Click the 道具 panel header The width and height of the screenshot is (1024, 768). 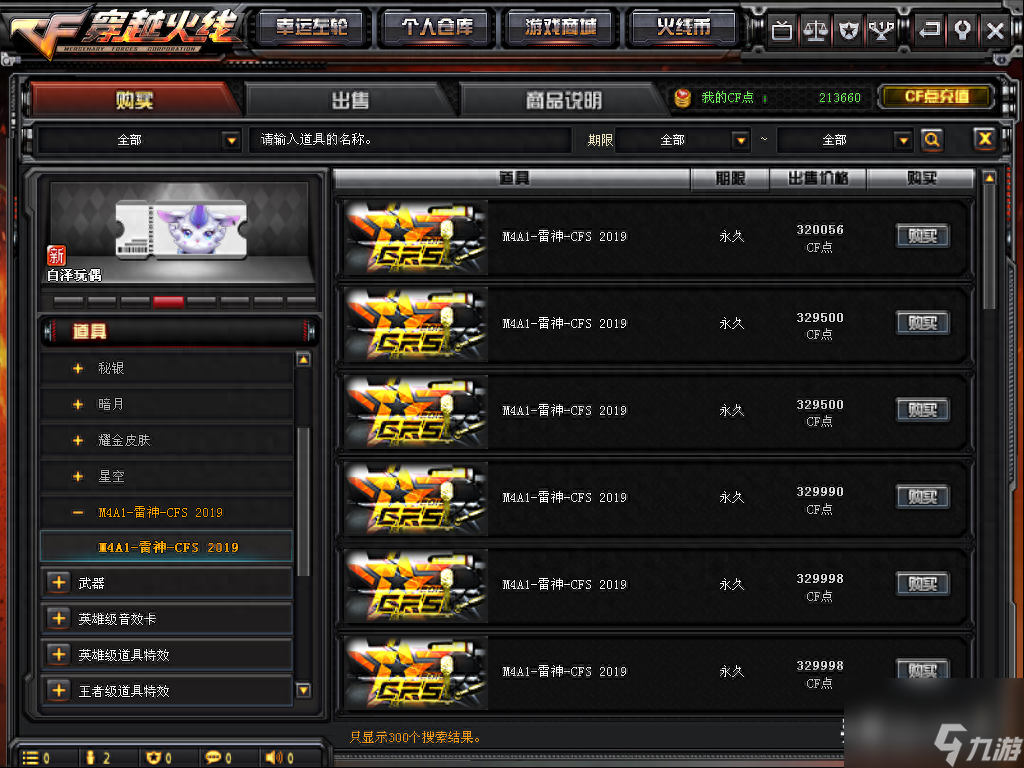pos(180,332)
